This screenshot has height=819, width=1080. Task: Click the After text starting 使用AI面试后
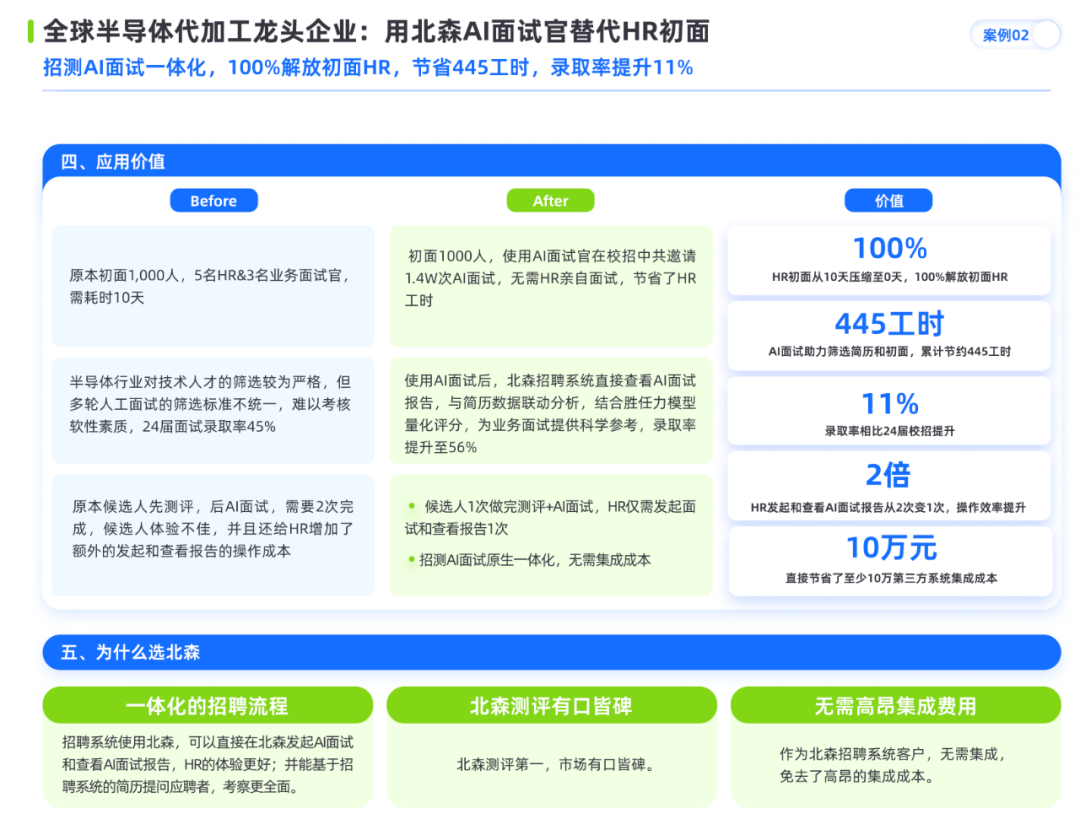tap(550, 414)
